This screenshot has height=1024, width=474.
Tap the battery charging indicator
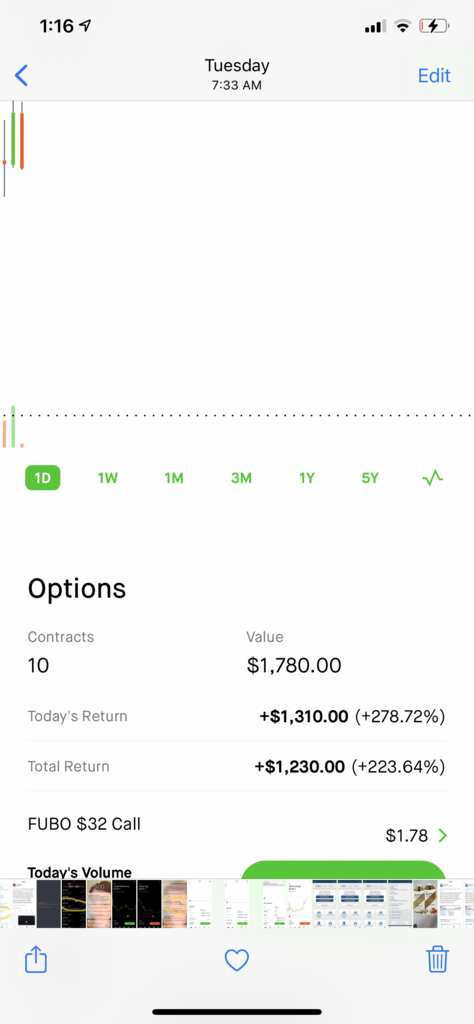[x=435, y=26]
